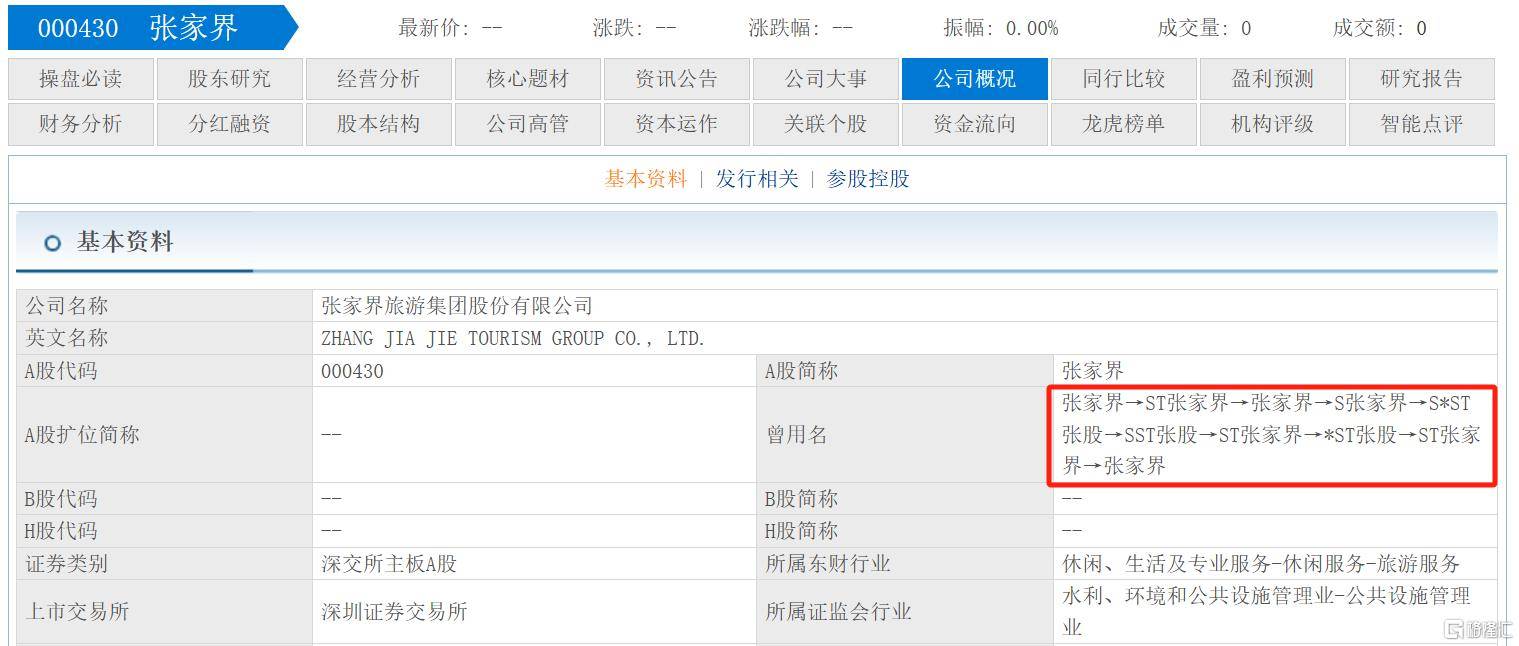Click the A股扩位简称 row label
This screenshot has height=646, width=1519.
[x=82, y=435]
